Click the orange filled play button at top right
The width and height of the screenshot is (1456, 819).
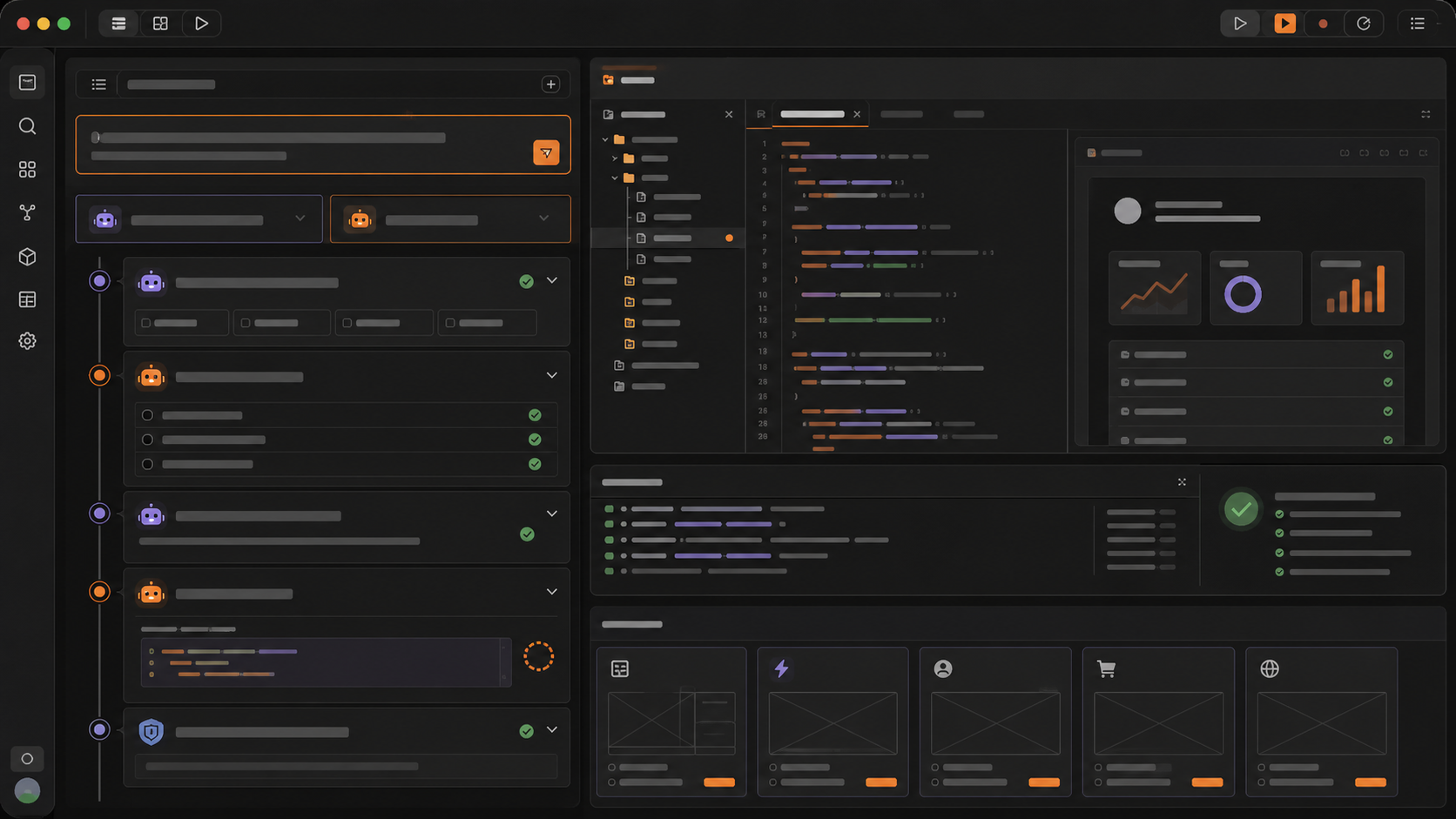[1284, 23]
